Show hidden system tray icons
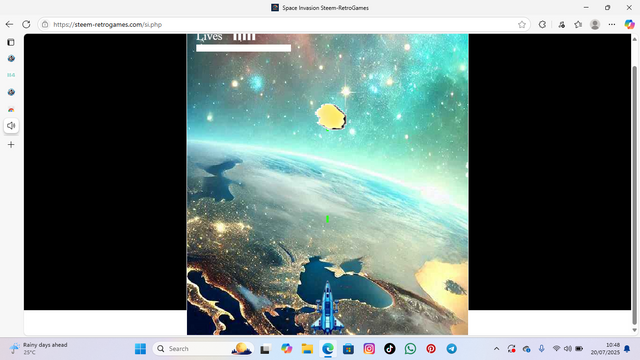 [x=496, y=349]
